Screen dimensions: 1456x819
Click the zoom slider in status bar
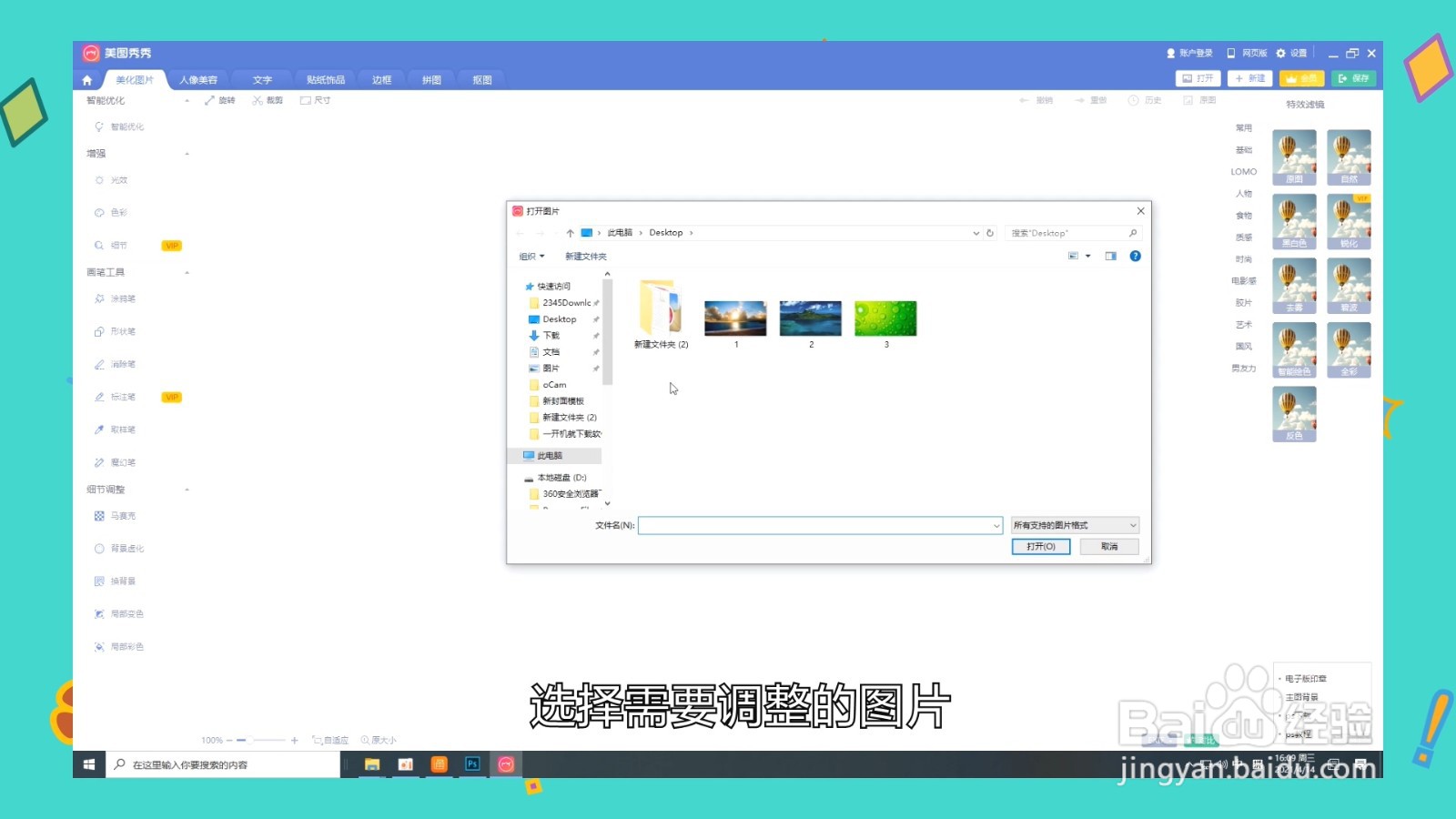click(x=261, y=740)
